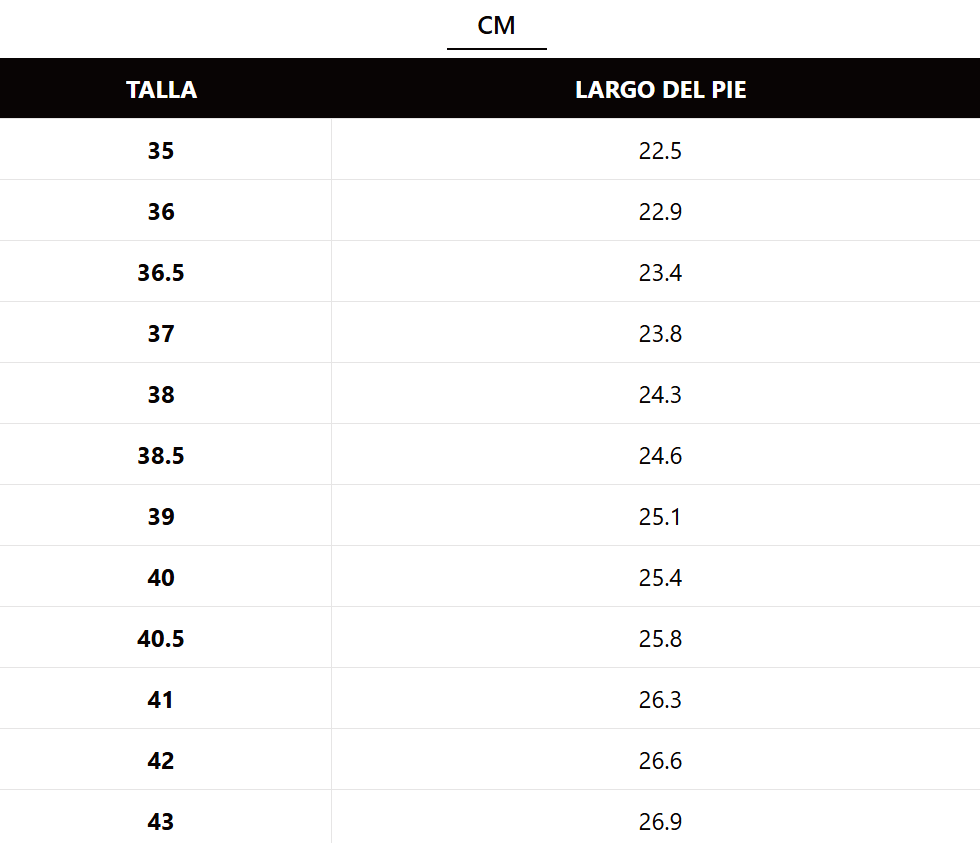Click the 24.3 foot length cell
The width and height of the screenshot is (980, 843).
[x=660, y=395]
